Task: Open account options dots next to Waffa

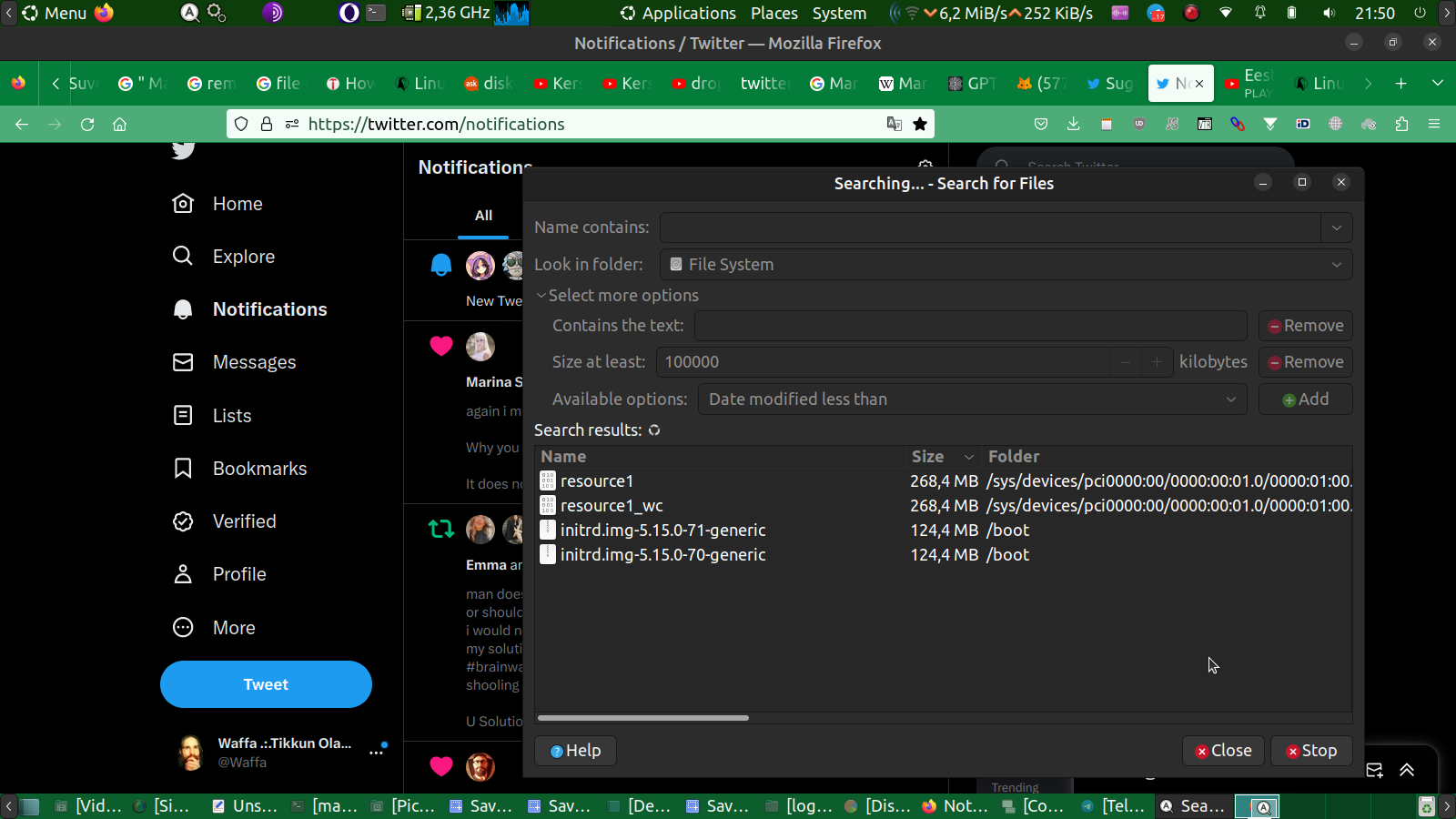Action: 376,753
